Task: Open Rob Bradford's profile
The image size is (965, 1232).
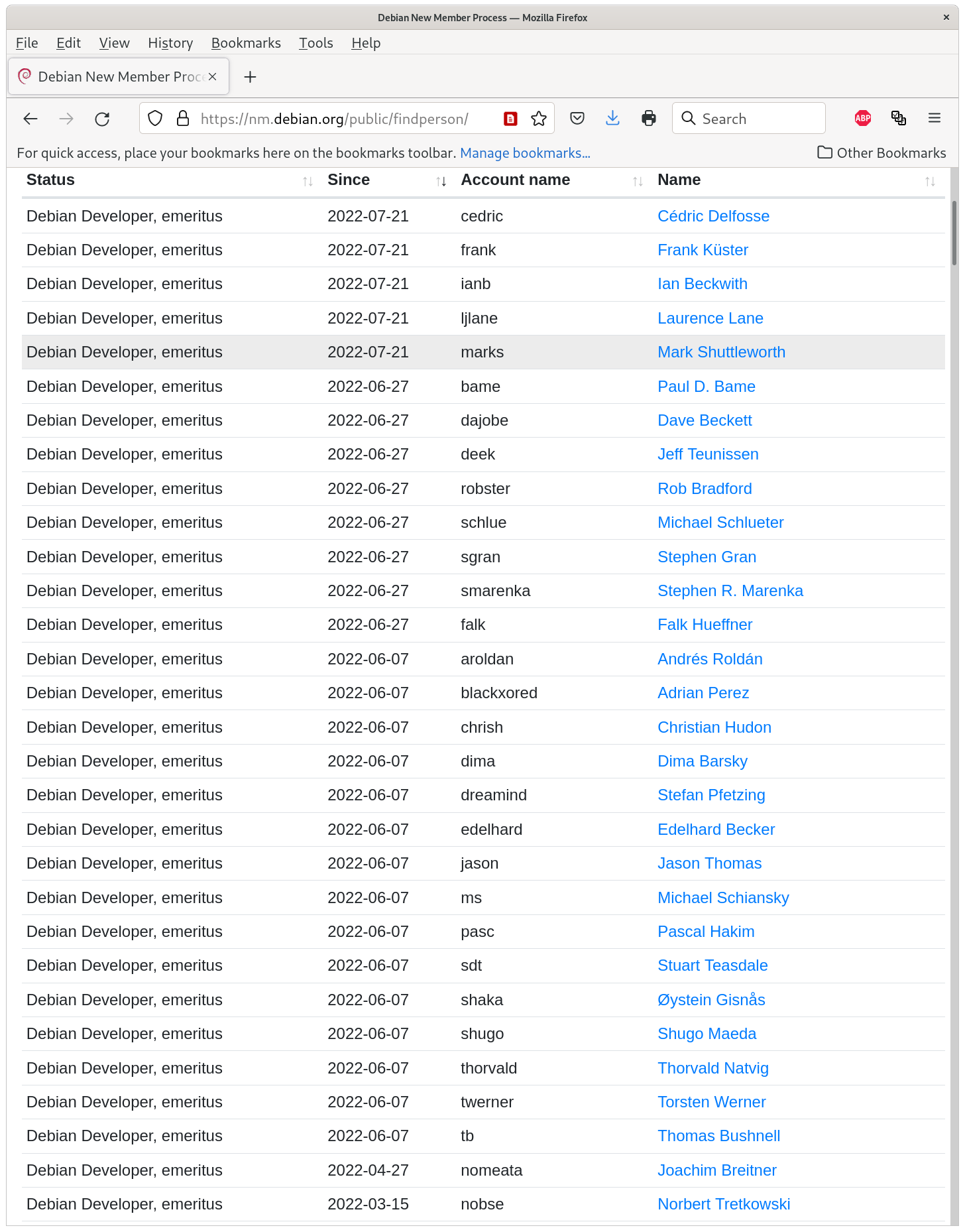Action: click(x=705, y=489)
